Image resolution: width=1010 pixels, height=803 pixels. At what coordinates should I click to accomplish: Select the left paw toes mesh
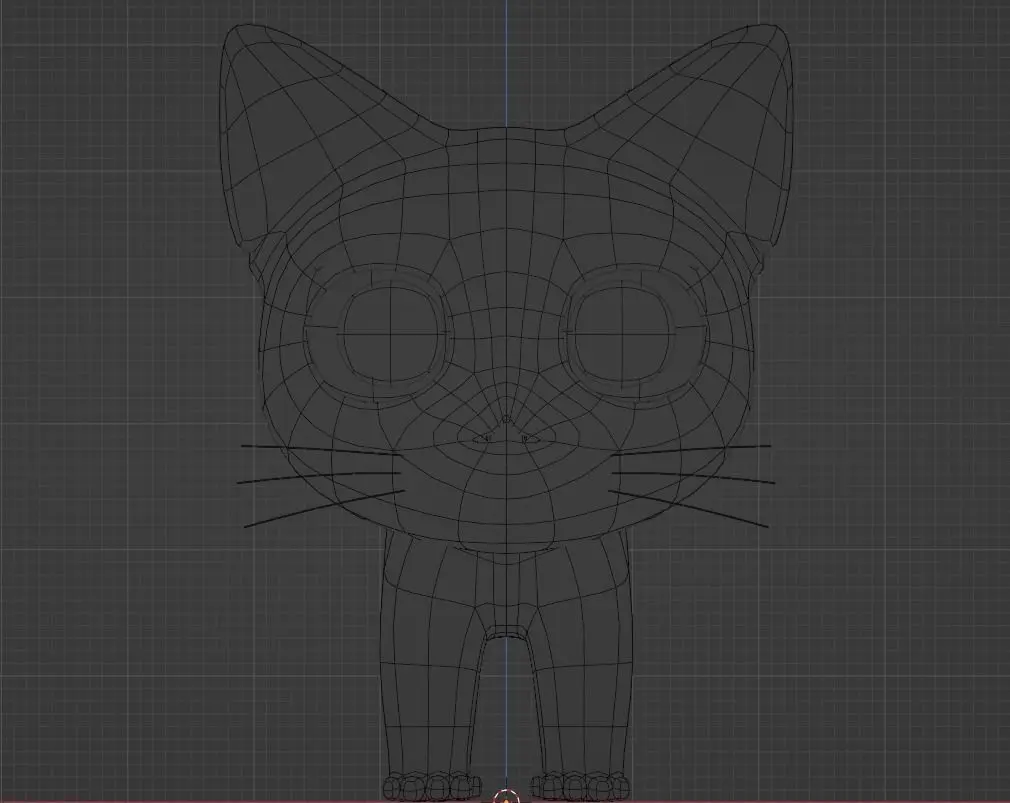(433, 786)
